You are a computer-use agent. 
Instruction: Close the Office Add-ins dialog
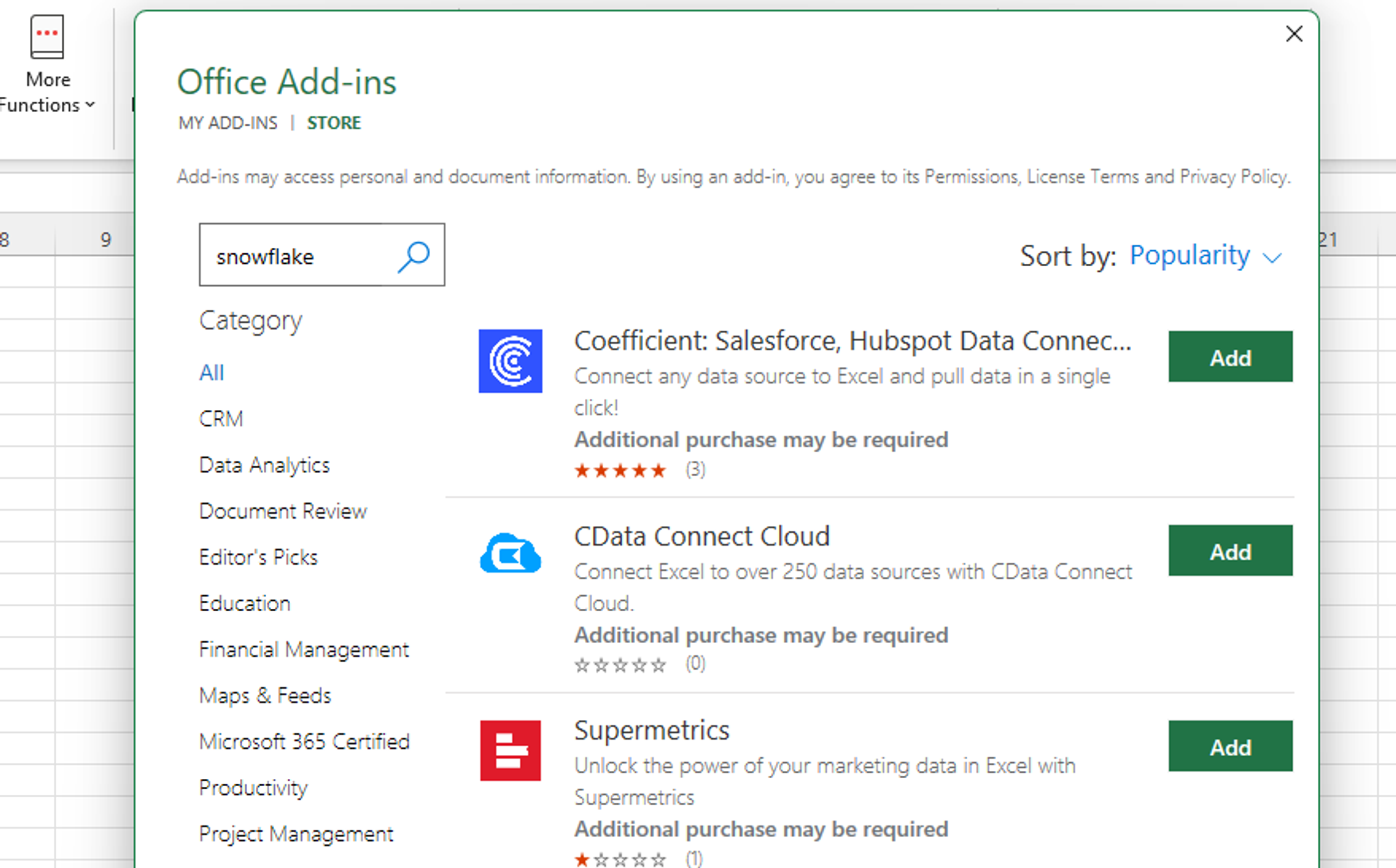[1294, 34]
